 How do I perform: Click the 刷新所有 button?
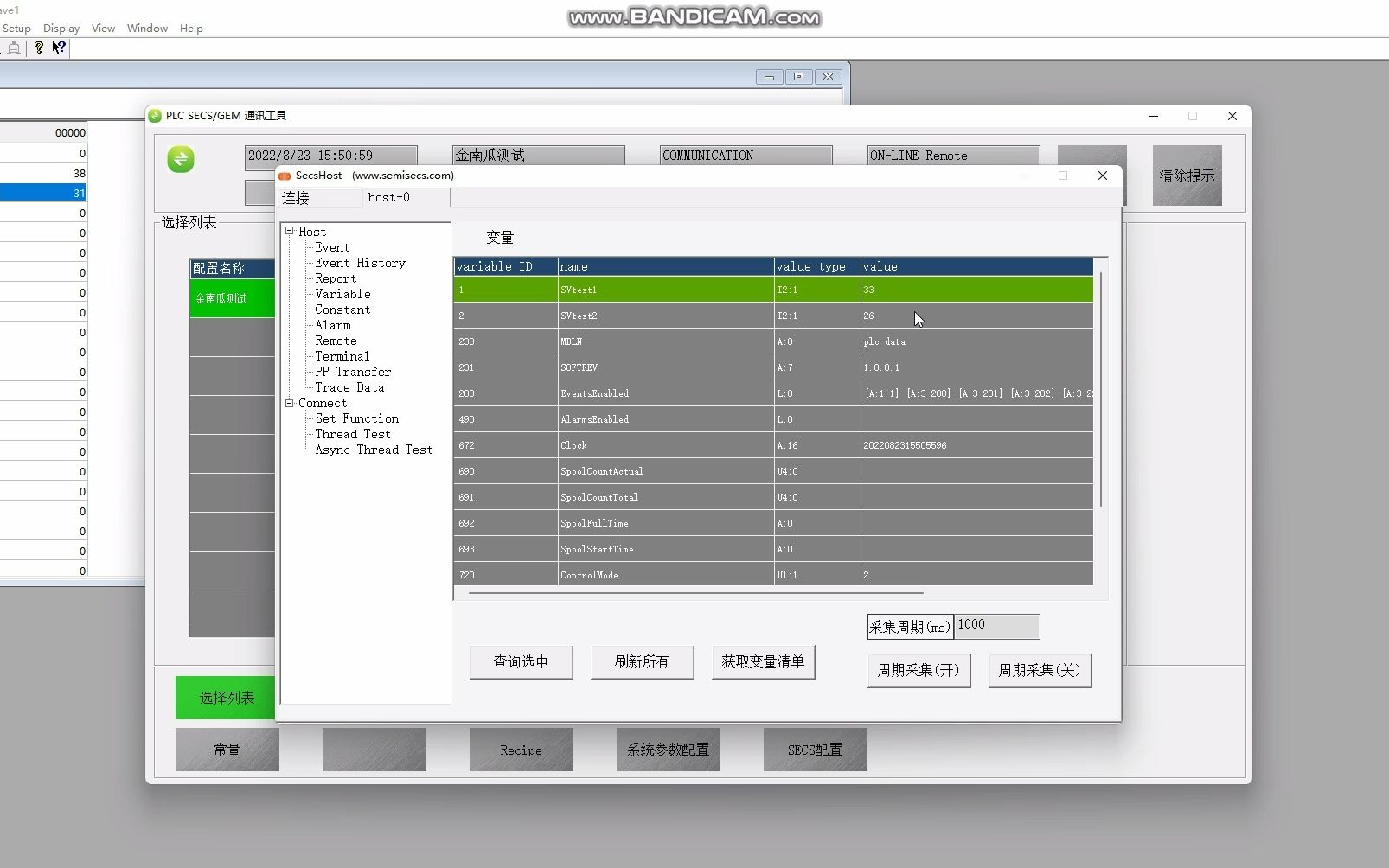click(642, 662)
